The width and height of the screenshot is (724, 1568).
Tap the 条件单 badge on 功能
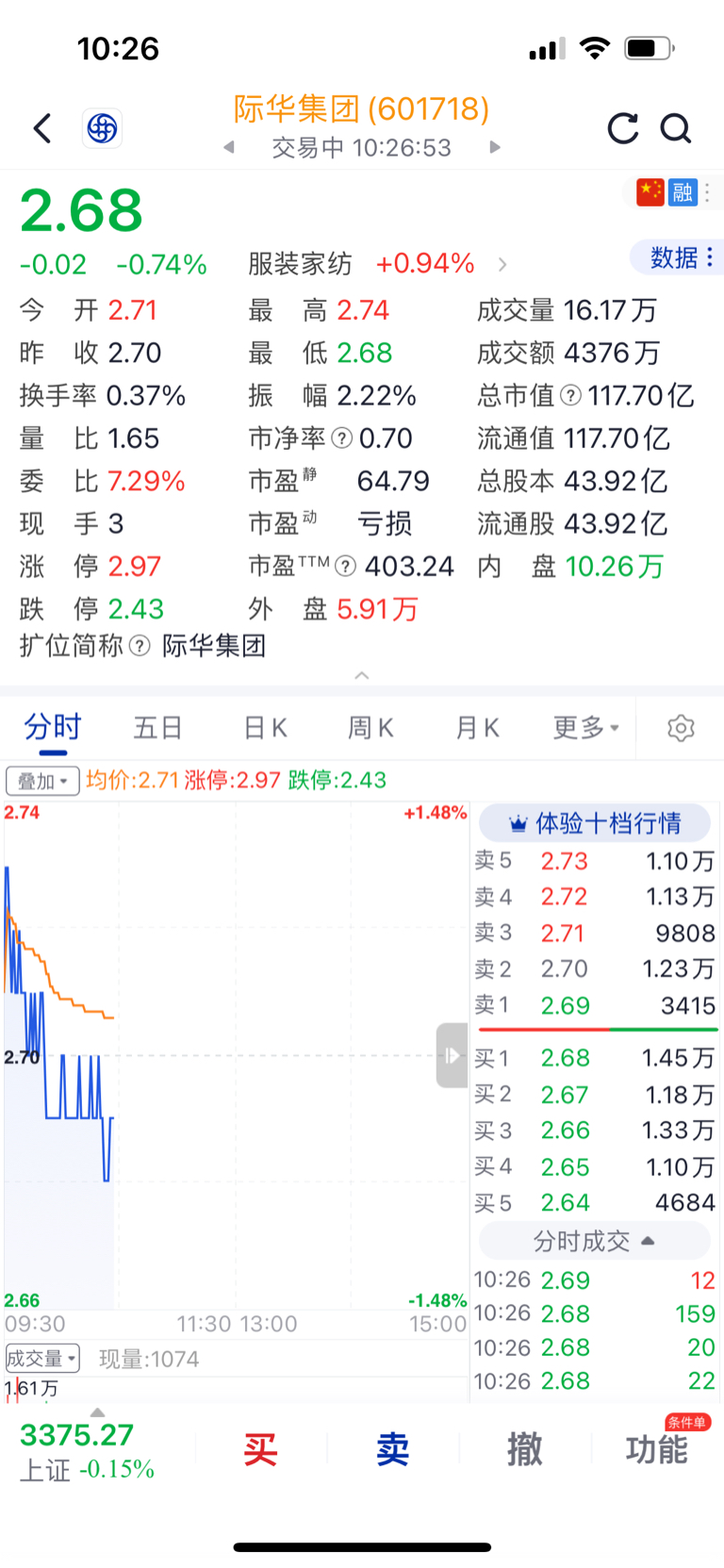(687, 1423)
